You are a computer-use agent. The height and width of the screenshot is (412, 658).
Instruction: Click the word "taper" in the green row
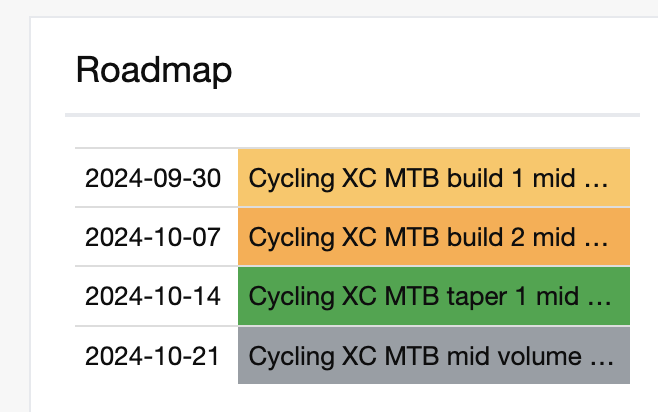[477, 298]
